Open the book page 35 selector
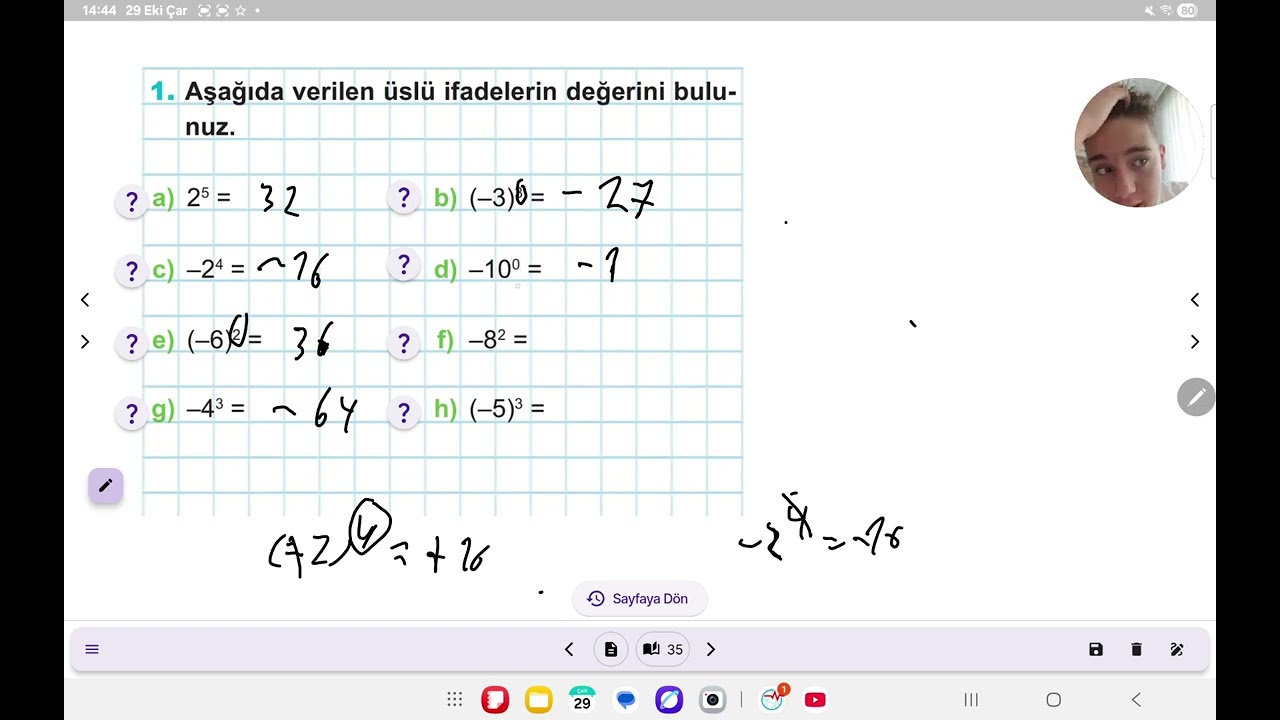The width and height of the screenshot is (1280, 720). point(663,650)
